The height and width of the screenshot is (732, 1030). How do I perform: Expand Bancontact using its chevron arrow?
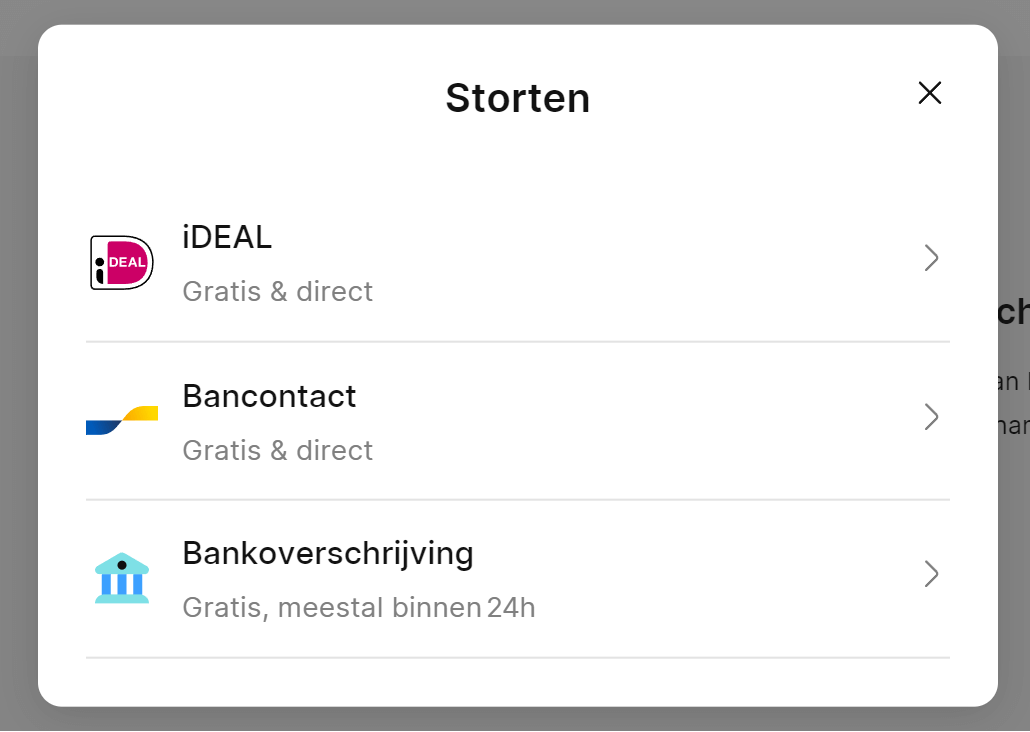931,417
